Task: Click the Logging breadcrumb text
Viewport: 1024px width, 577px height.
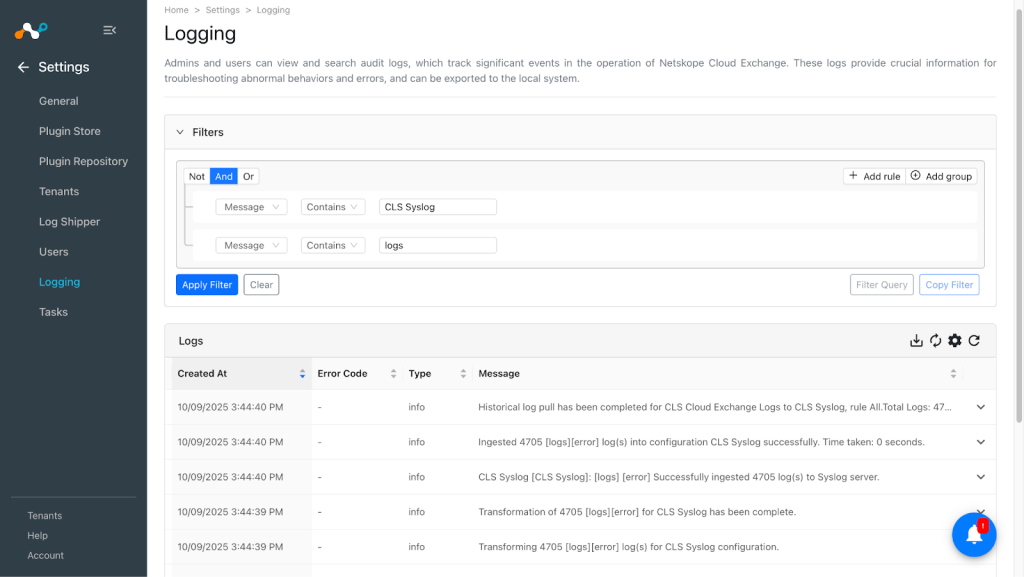Action: click(273, 10)
